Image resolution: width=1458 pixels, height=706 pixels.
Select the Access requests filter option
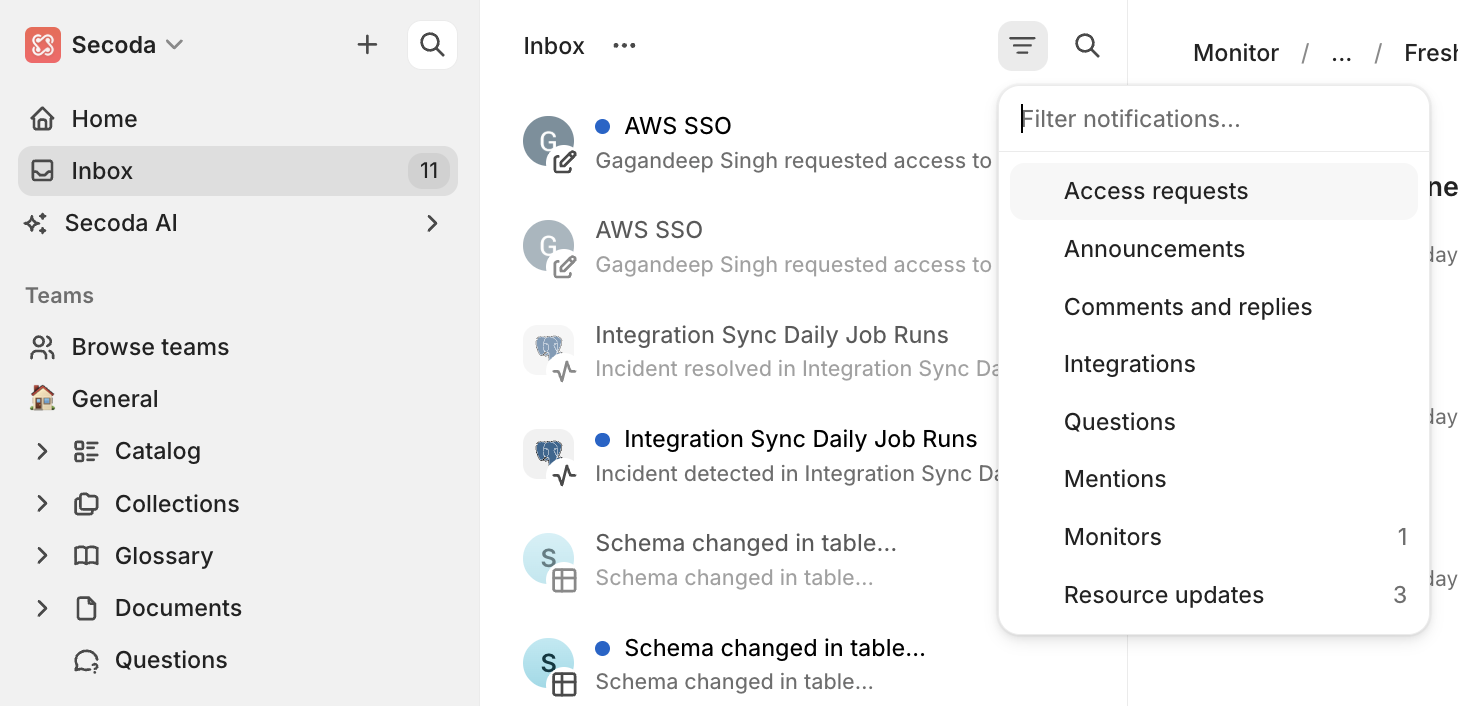[1156, 191]
